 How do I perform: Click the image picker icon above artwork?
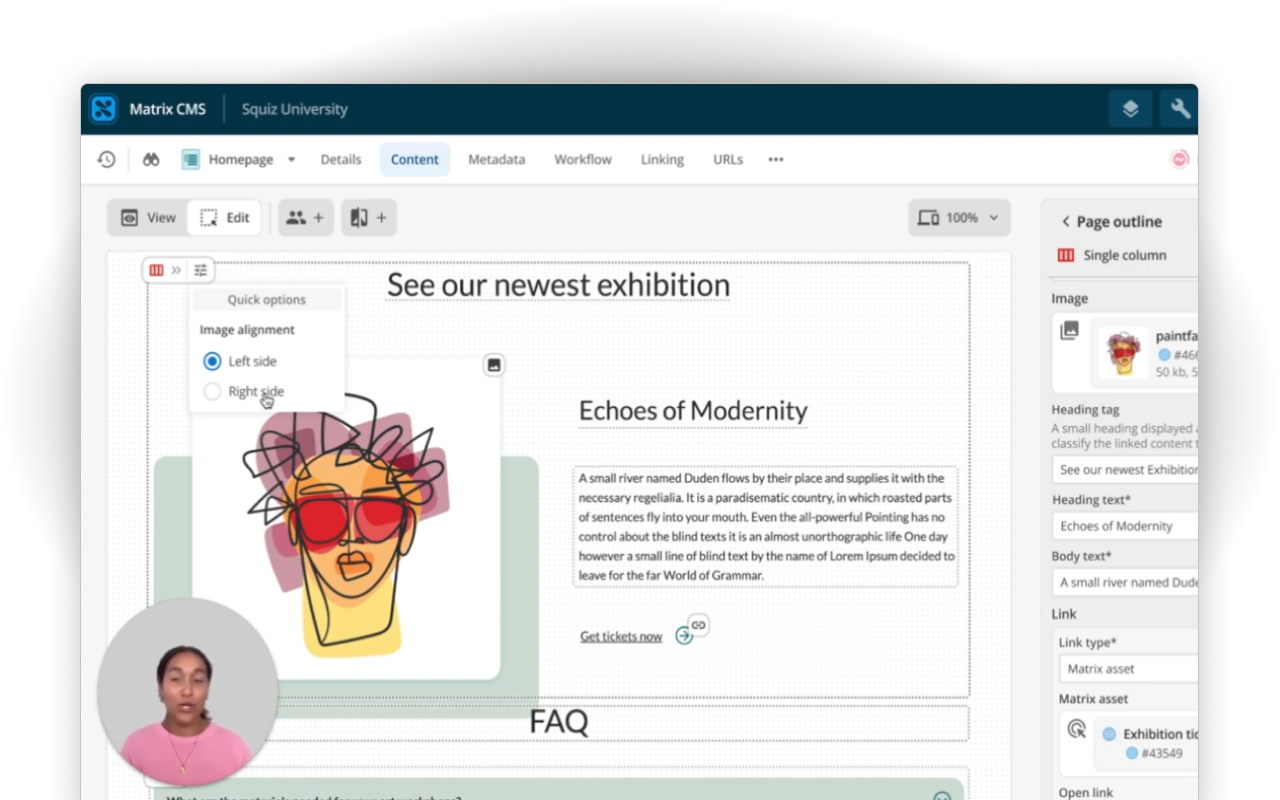(x=494, y=365)
